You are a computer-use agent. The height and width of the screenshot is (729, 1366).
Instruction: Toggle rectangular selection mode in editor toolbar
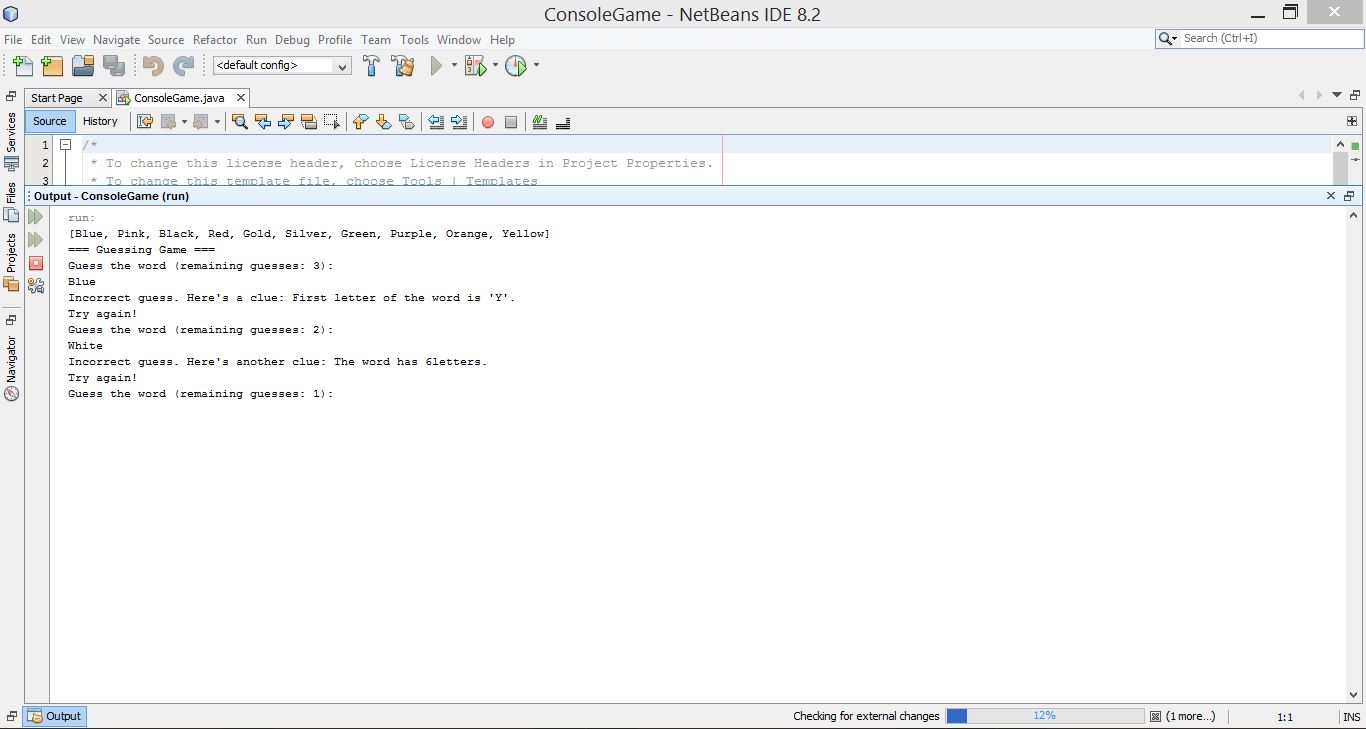(x=332, y=122)
